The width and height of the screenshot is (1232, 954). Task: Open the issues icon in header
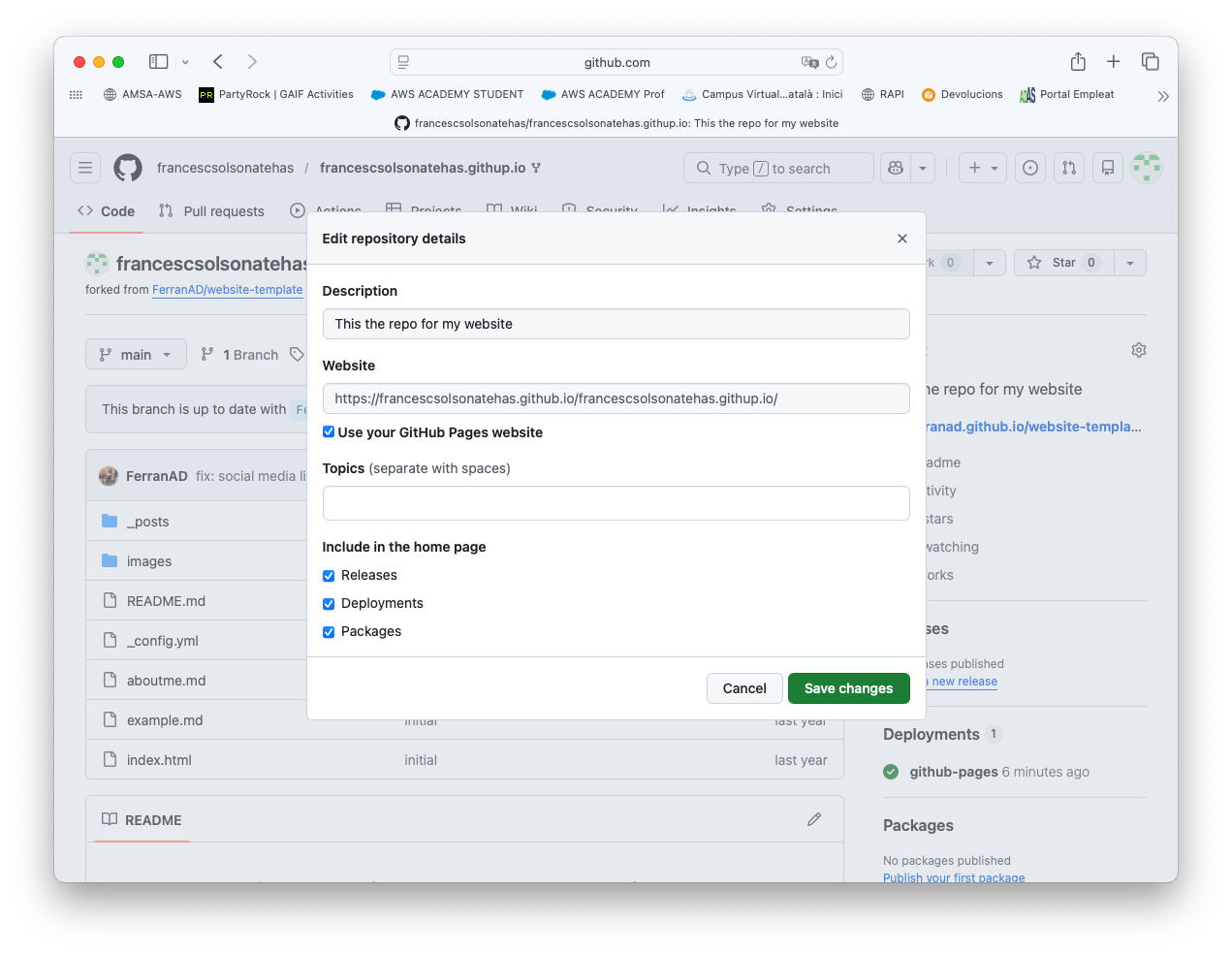coord(1030,168)
